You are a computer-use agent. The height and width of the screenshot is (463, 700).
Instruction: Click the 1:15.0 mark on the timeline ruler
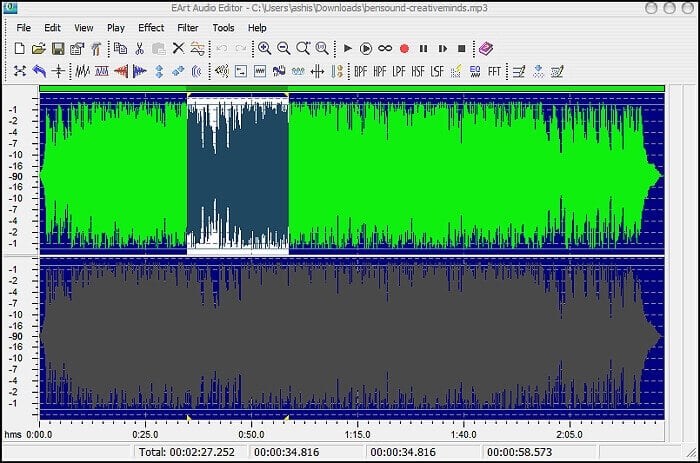[x=357, y=435]
